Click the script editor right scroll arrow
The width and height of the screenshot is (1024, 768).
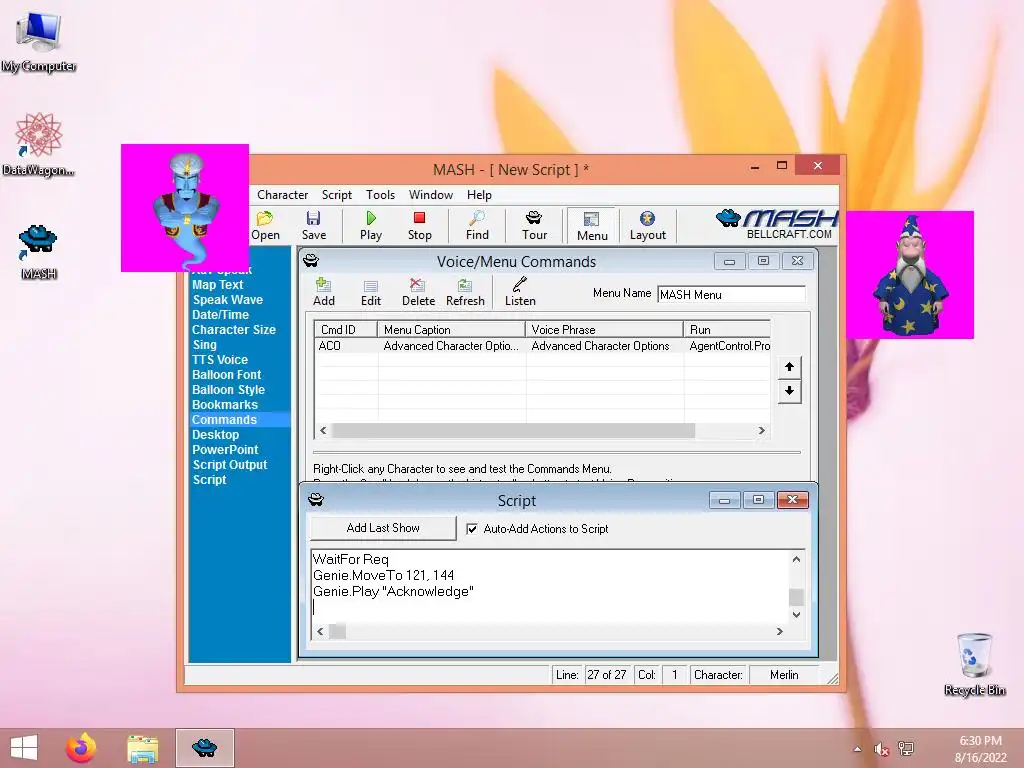(x=779, y=632)
